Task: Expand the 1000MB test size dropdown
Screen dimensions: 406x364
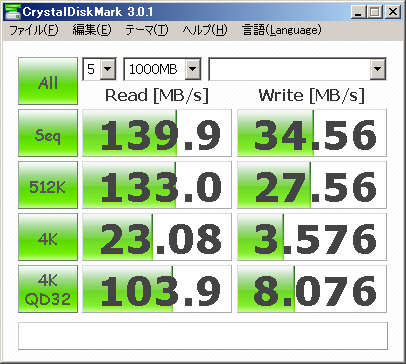Action: pyautogui.click(x=192, y=69)
